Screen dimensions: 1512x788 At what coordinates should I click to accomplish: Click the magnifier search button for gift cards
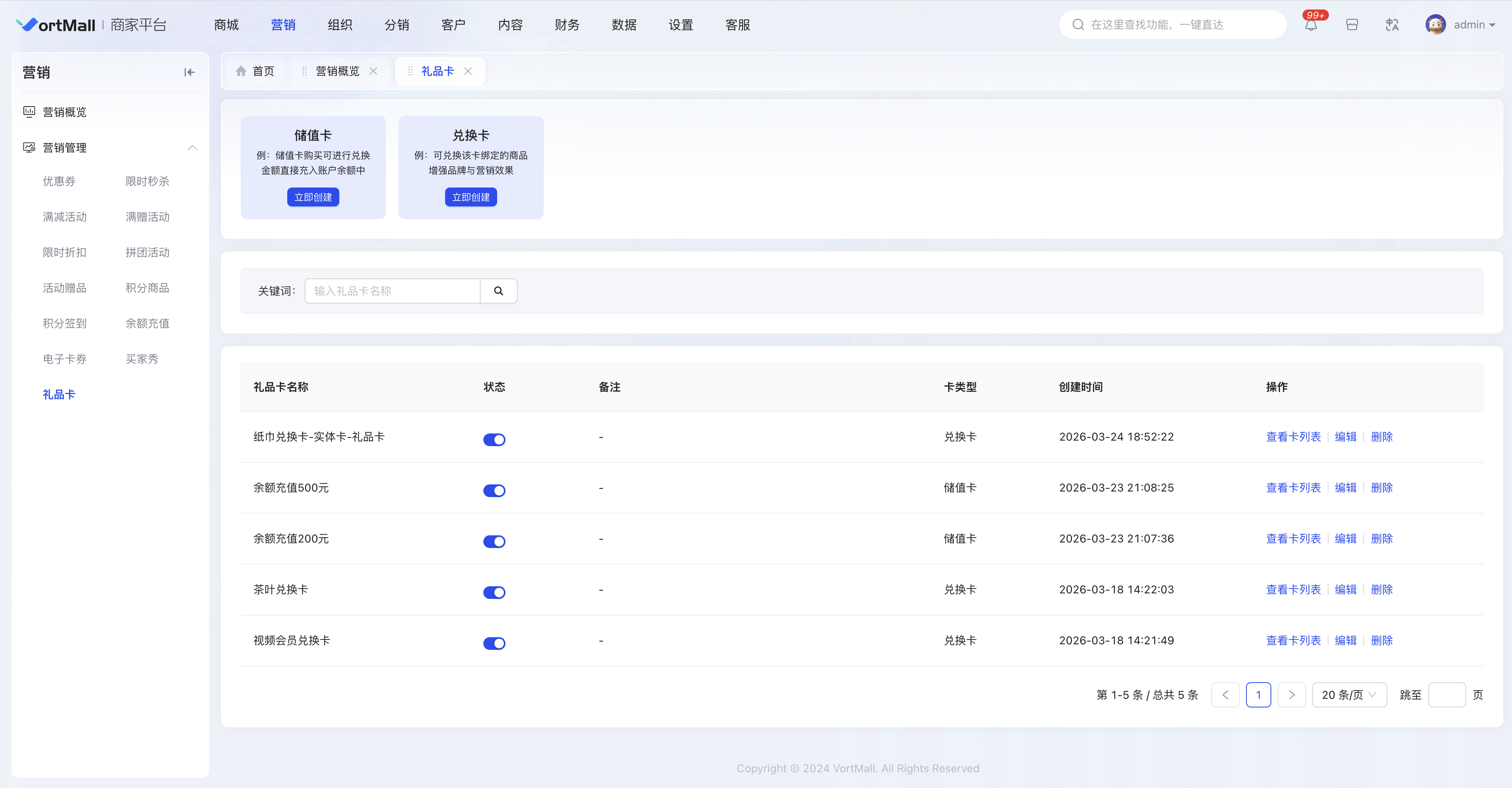pyautogui.click(x=498, y=291)
